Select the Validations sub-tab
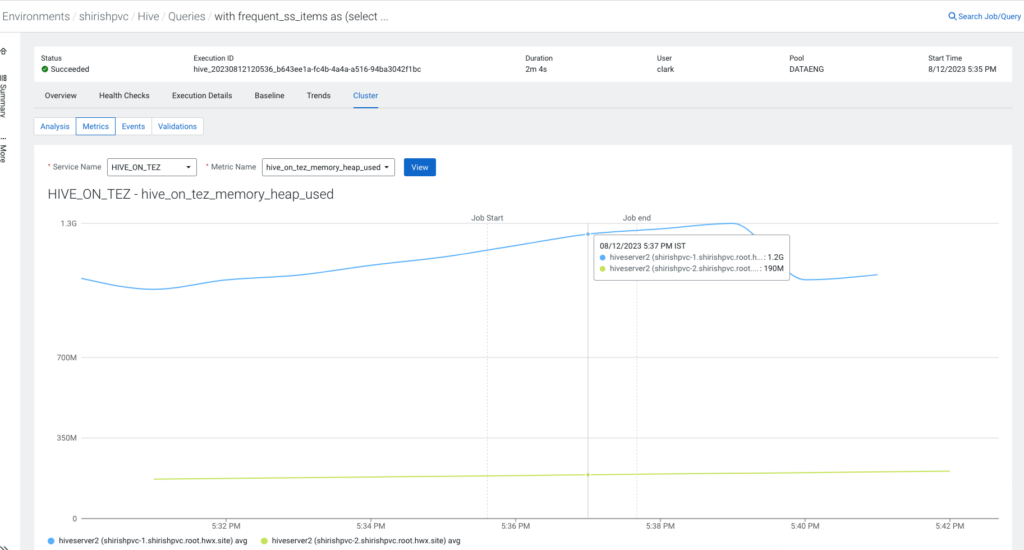 pos(177,126)
